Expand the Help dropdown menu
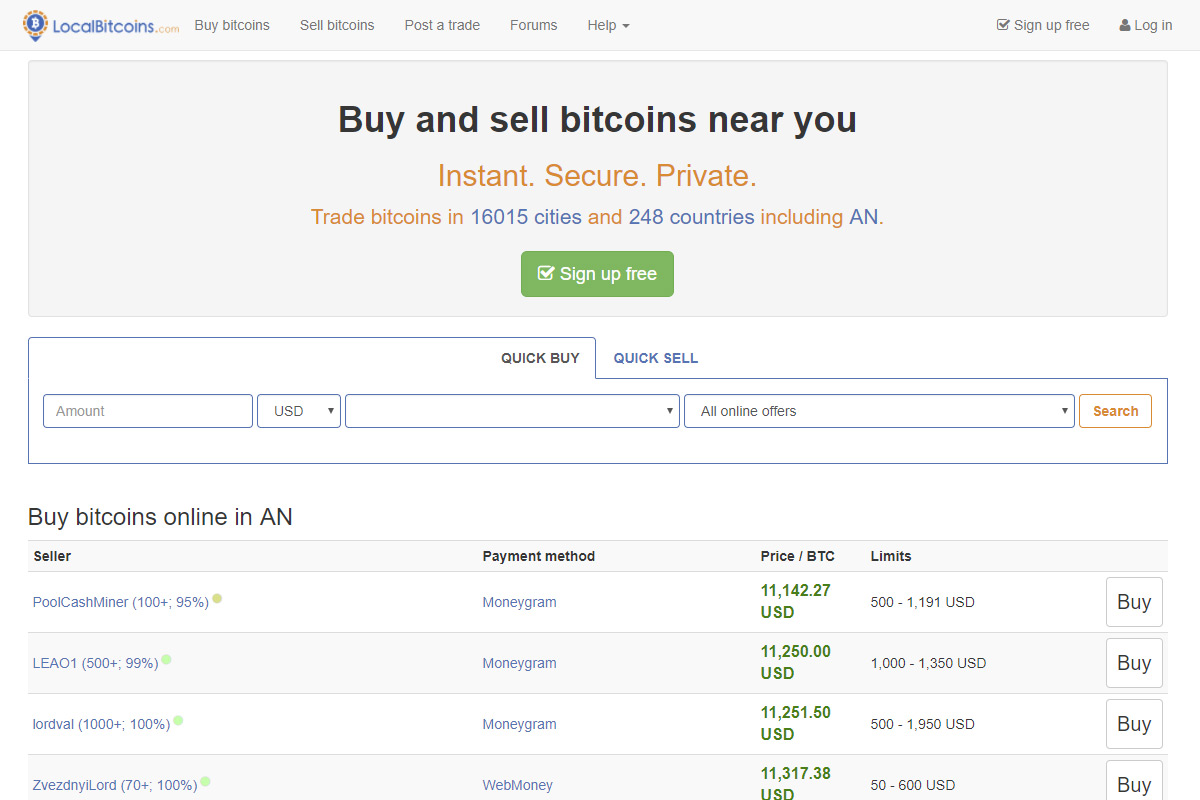Viewport: 1200px width, 800px height. [608, 25]
